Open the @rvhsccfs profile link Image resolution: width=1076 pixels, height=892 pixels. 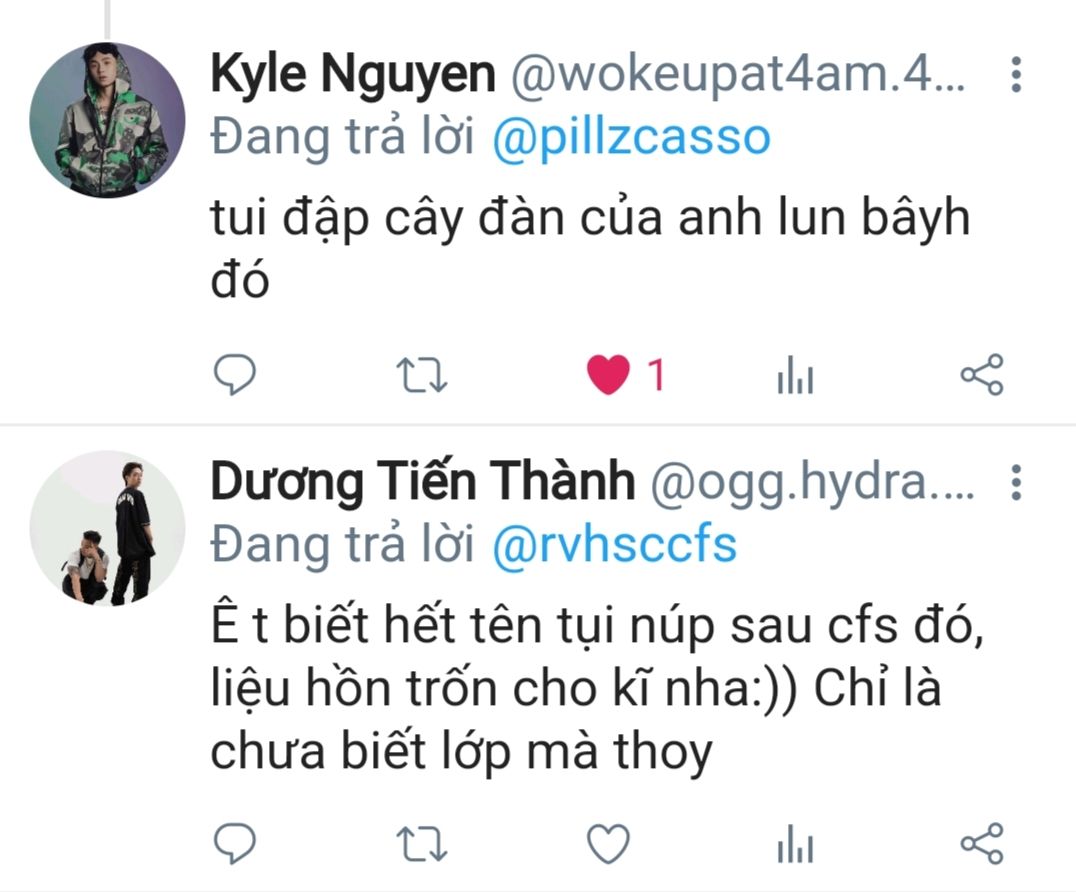[614, 545]
